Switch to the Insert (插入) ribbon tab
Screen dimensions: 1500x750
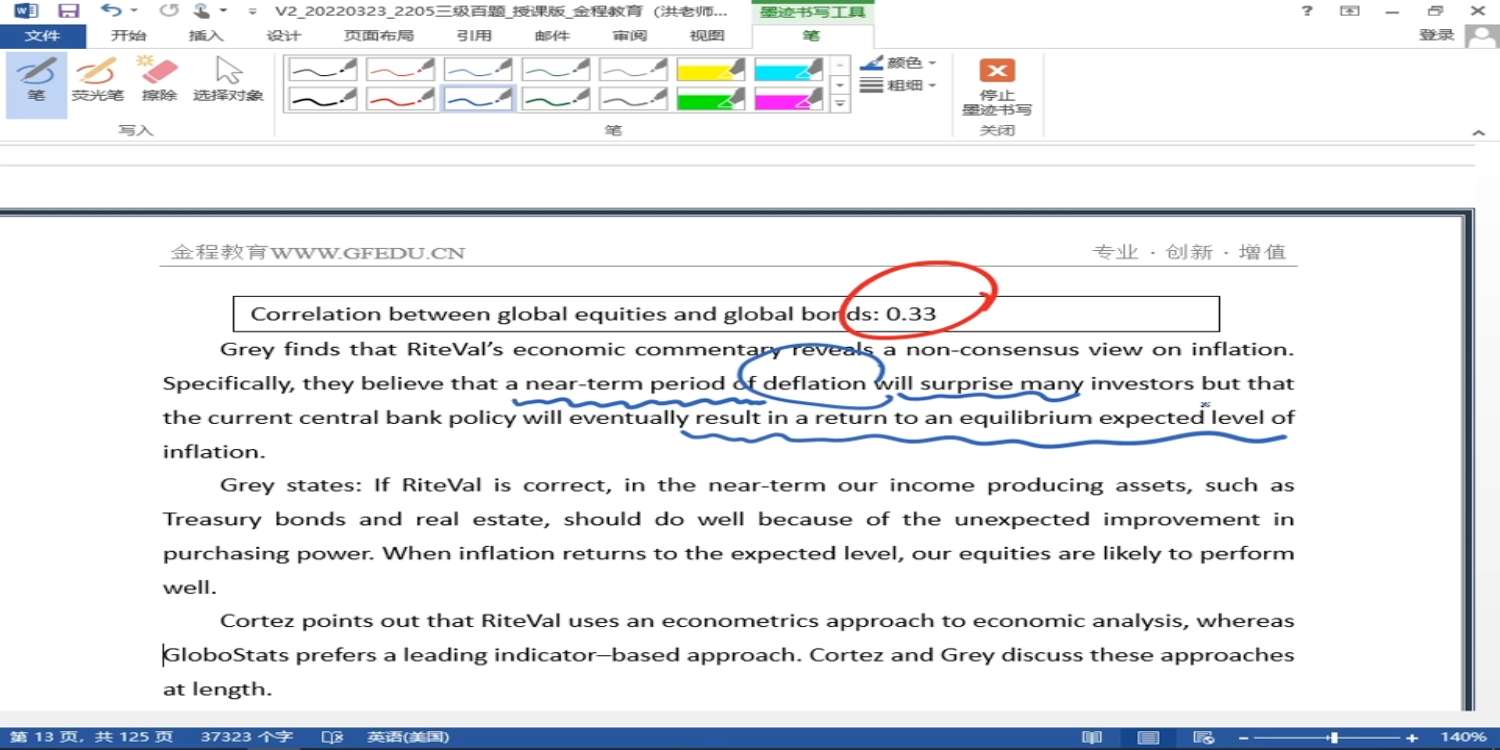click(x=206, y=36)
